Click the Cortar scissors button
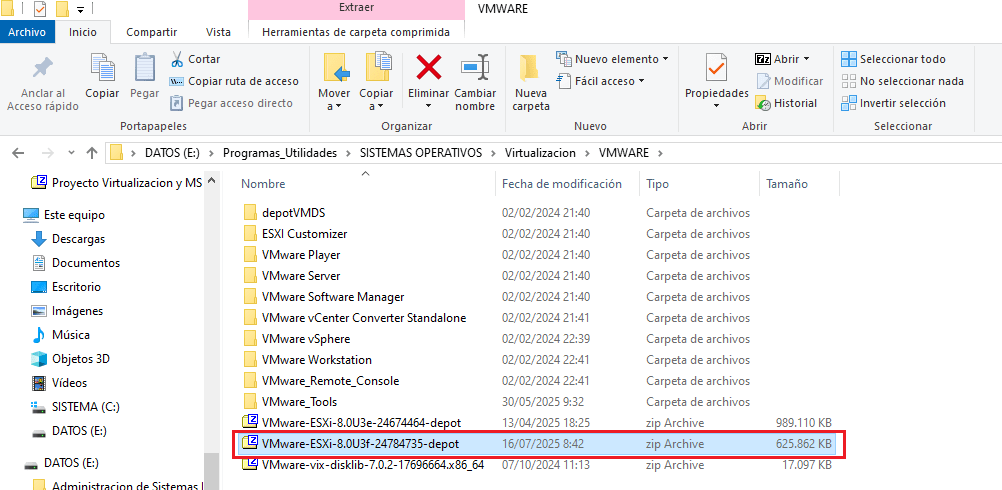 (195, 59)
